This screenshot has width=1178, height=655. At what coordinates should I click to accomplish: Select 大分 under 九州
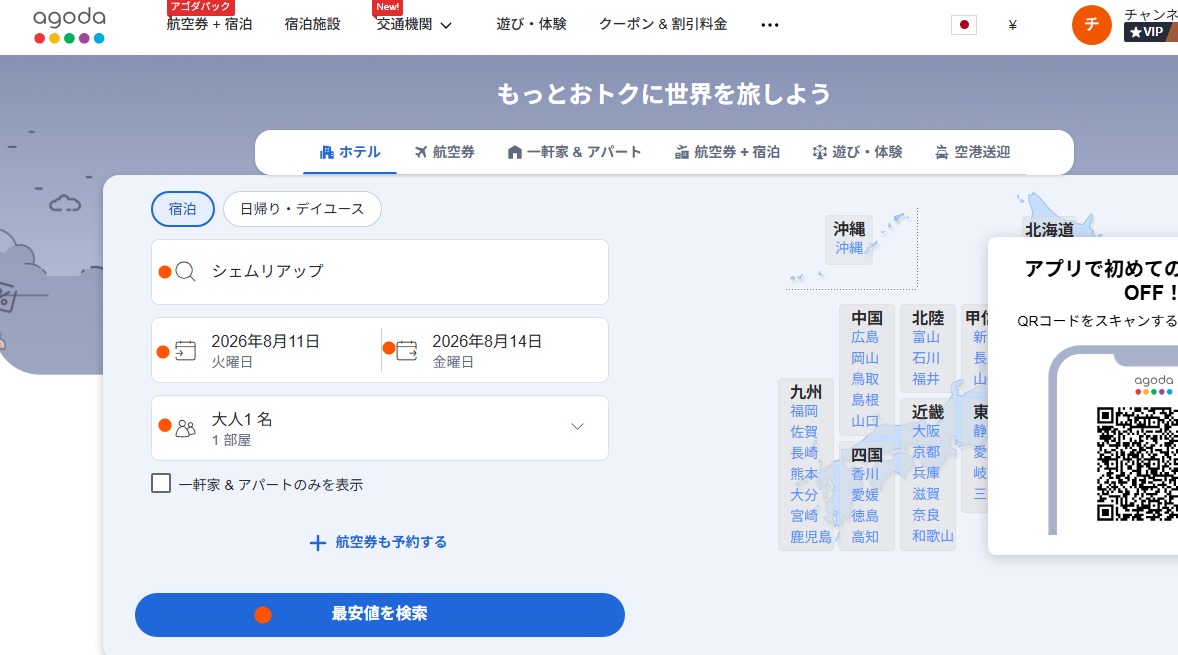tap(804, 495)
